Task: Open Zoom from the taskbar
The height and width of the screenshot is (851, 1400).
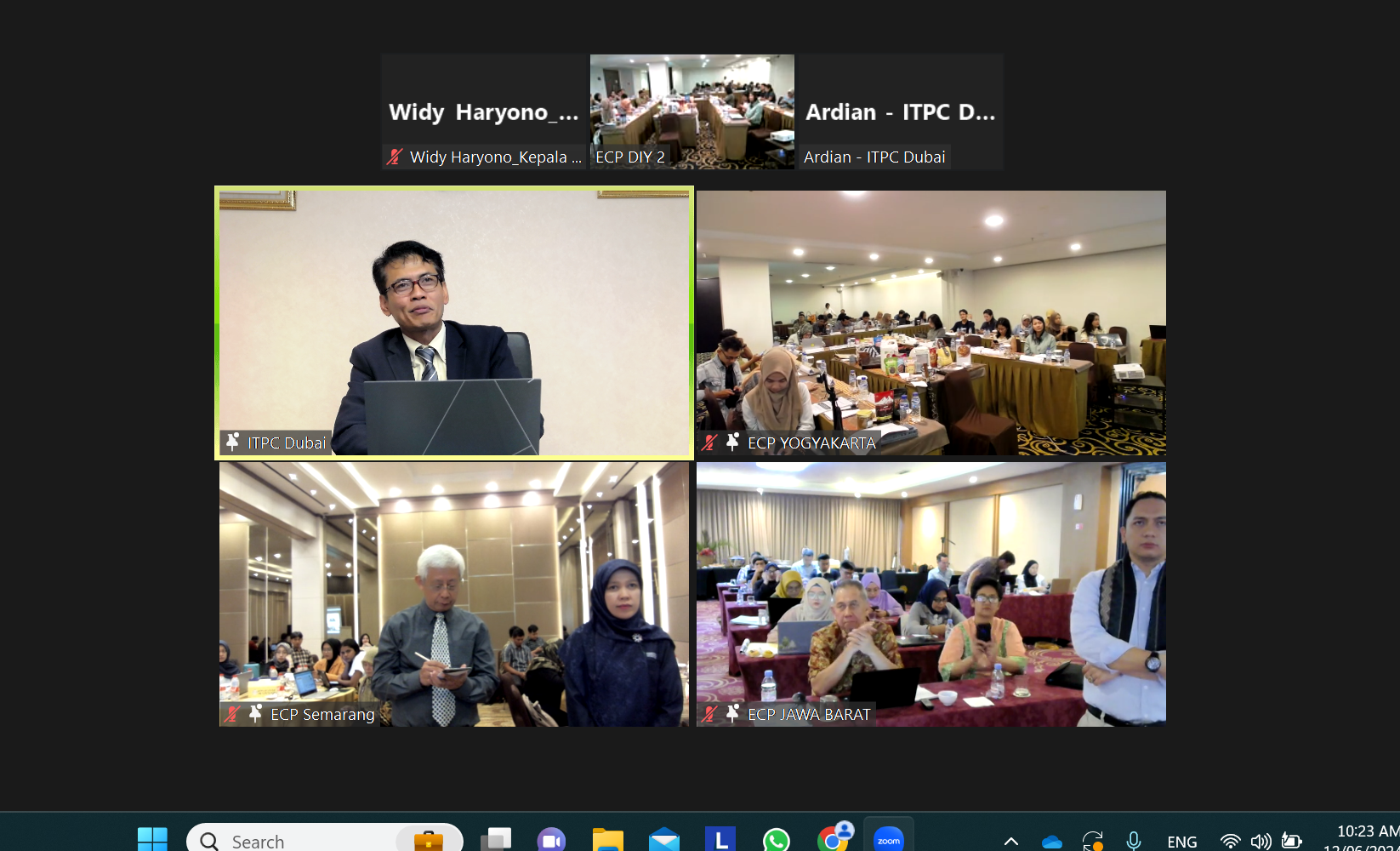Action: 889,840
